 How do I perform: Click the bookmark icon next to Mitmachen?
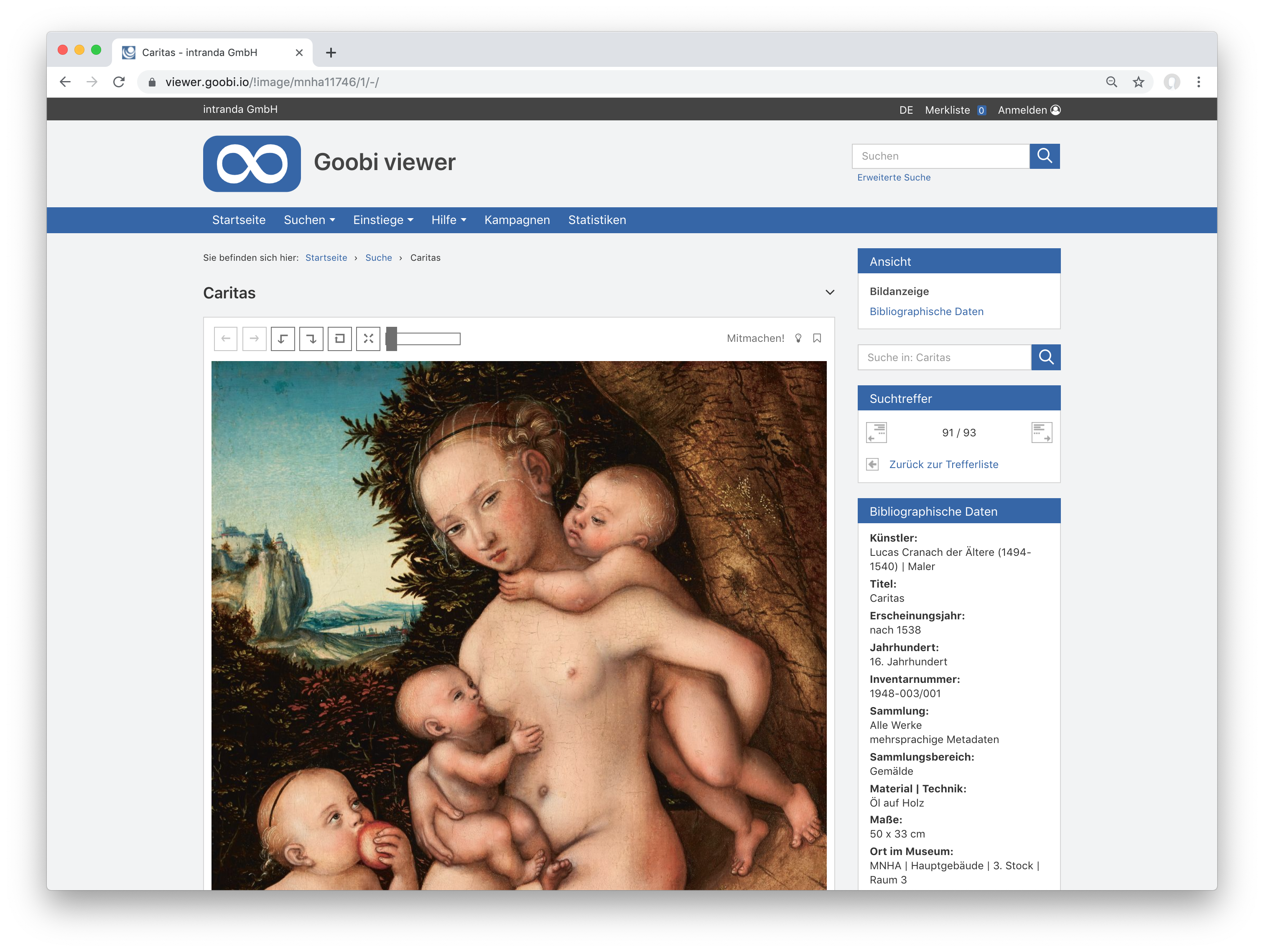817,338
